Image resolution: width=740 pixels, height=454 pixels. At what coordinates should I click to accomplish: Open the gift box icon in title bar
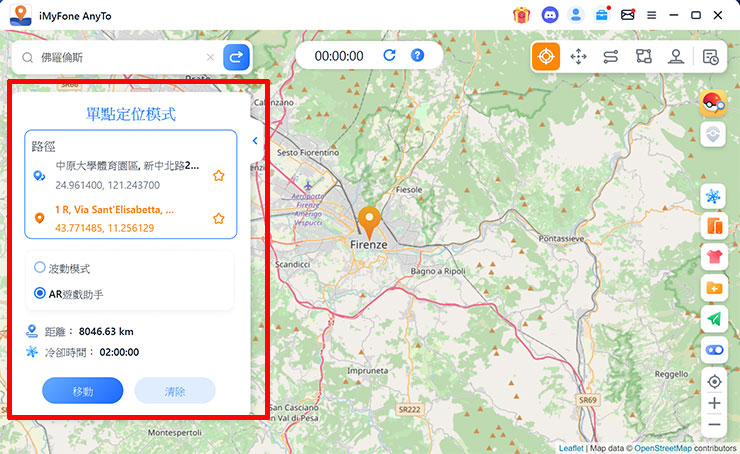click(521, 16)
